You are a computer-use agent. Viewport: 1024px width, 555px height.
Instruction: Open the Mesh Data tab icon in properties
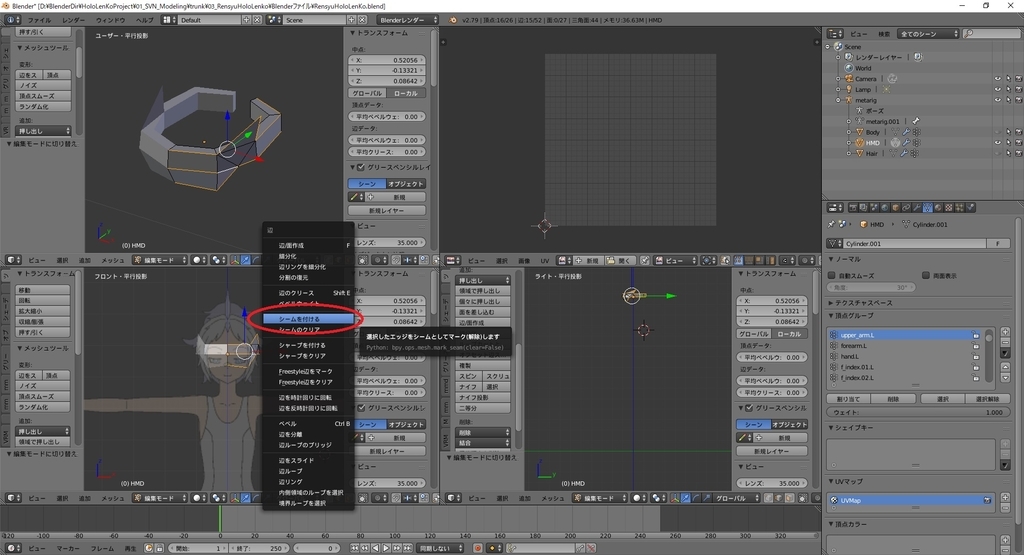point(927,208)
